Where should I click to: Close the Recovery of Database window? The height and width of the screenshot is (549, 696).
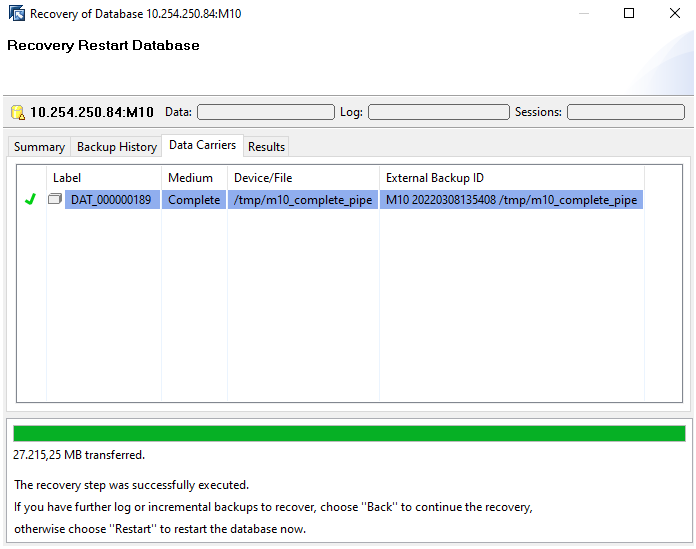point(674,14)
